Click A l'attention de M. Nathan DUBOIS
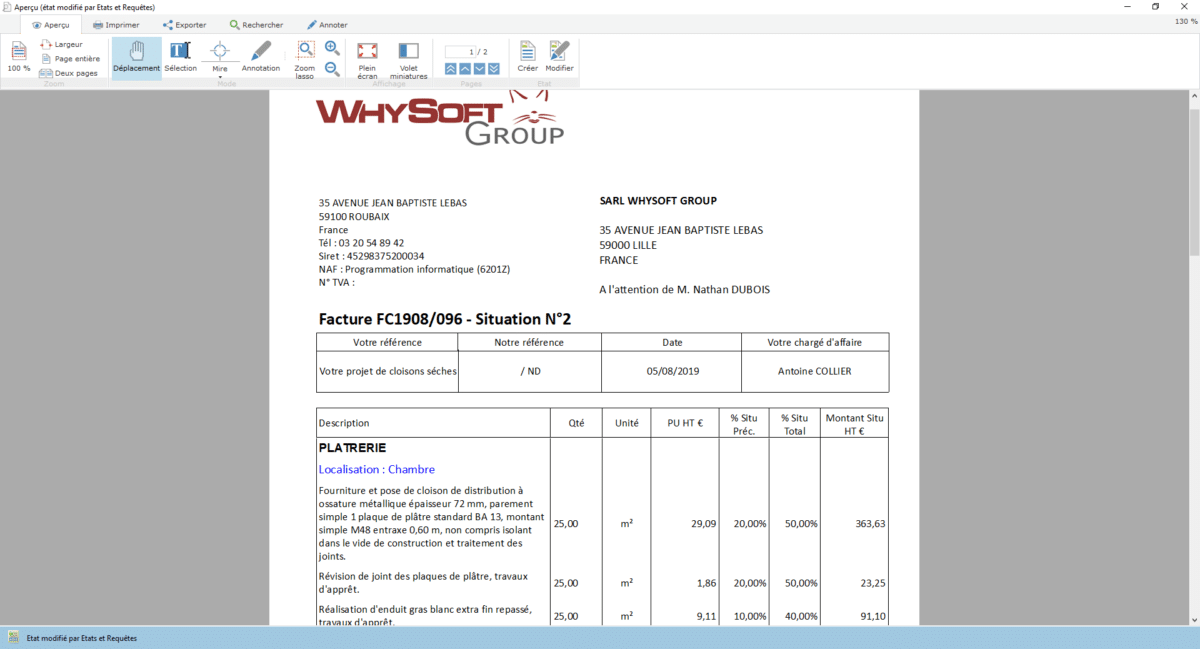1200x649 pixels. click(685, 290)
